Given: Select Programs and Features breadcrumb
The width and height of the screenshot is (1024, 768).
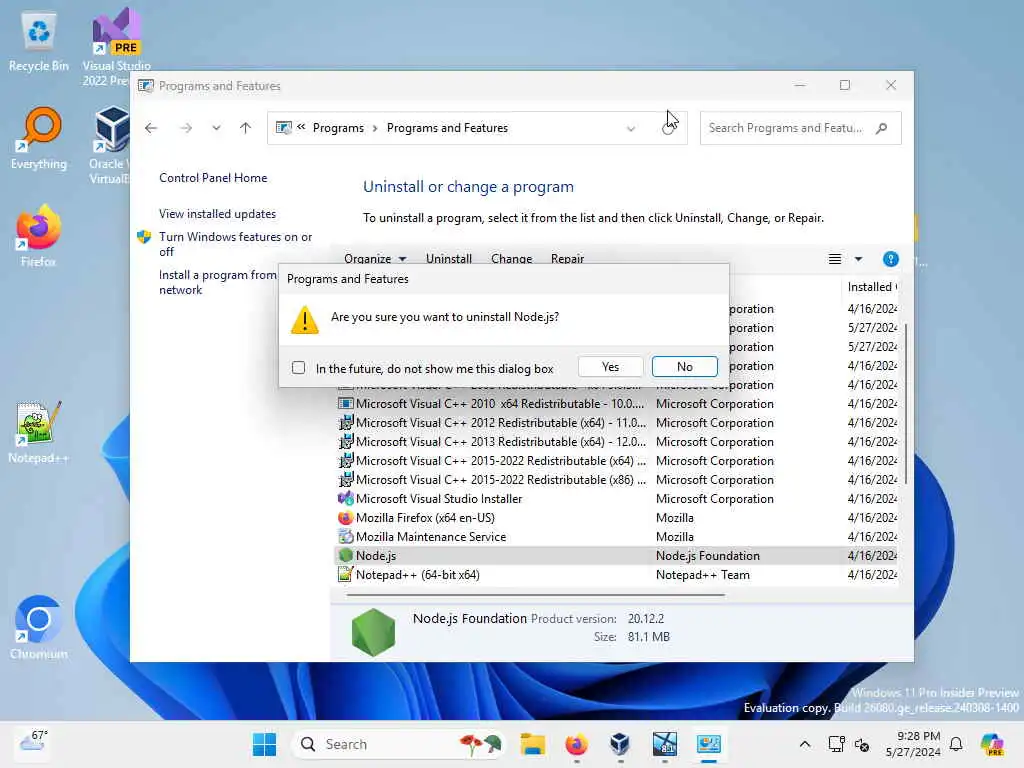Looking at the screenshot, I should pyautogui.click(x=447, y=128).
